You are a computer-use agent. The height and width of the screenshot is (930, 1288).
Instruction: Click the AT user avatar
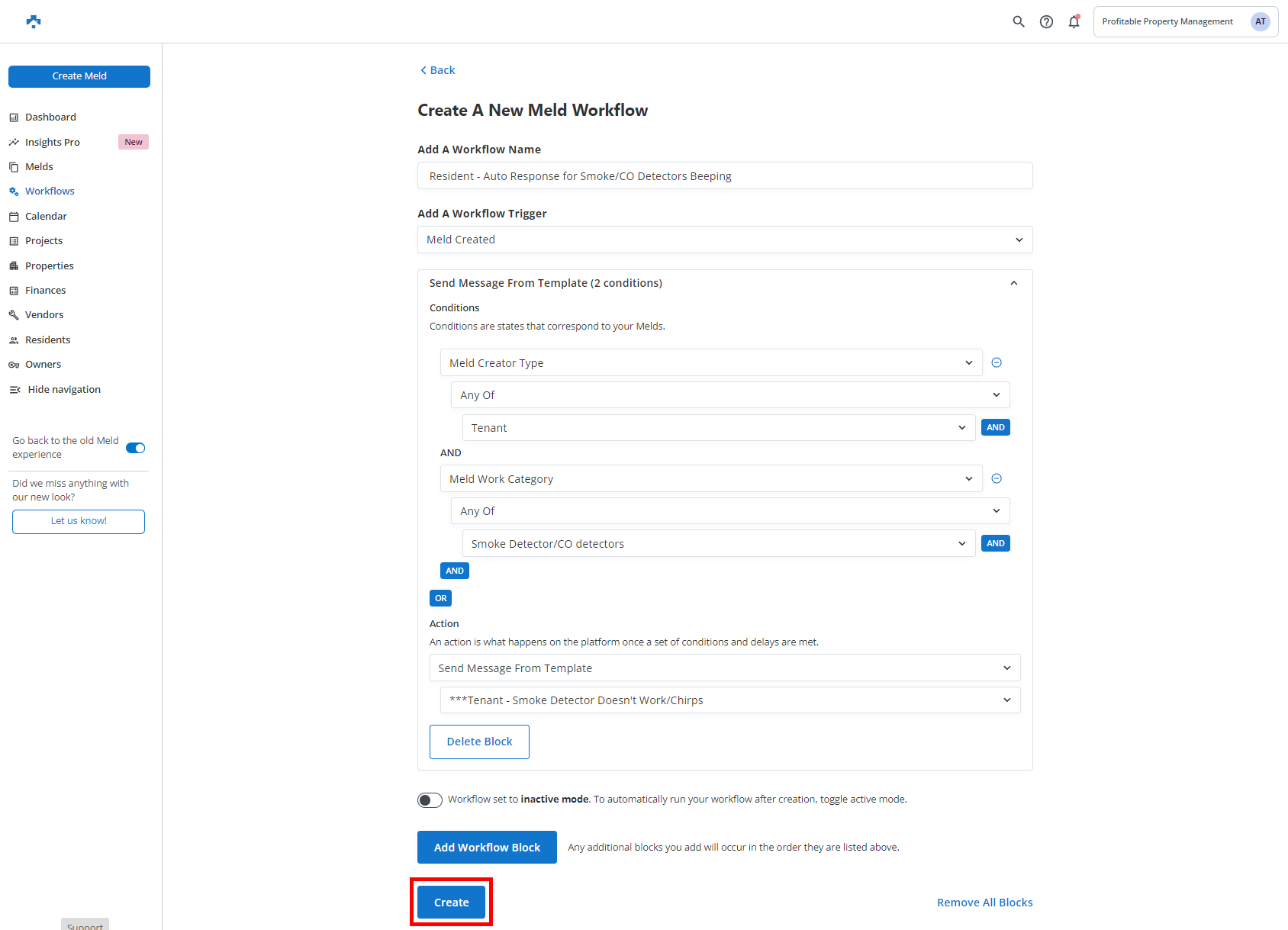pyautogui.click(x=1260, y=21)
